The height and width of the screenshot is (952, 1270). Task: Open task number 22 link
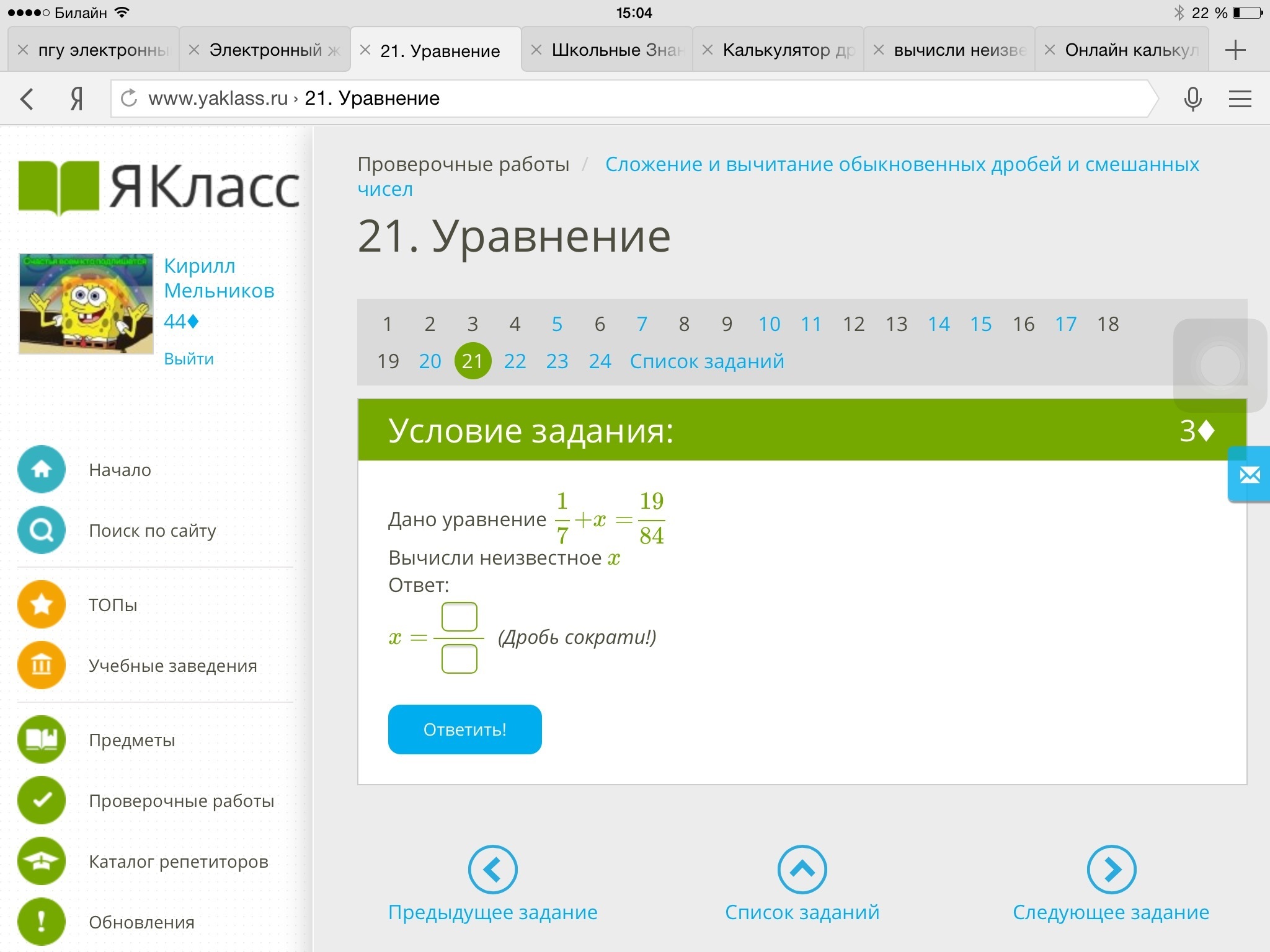point(515,361)
